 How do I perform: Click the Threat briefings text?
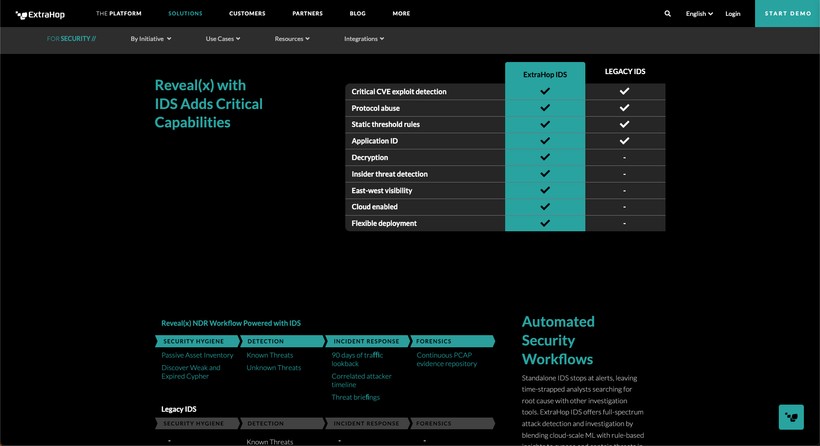point(356,397)
